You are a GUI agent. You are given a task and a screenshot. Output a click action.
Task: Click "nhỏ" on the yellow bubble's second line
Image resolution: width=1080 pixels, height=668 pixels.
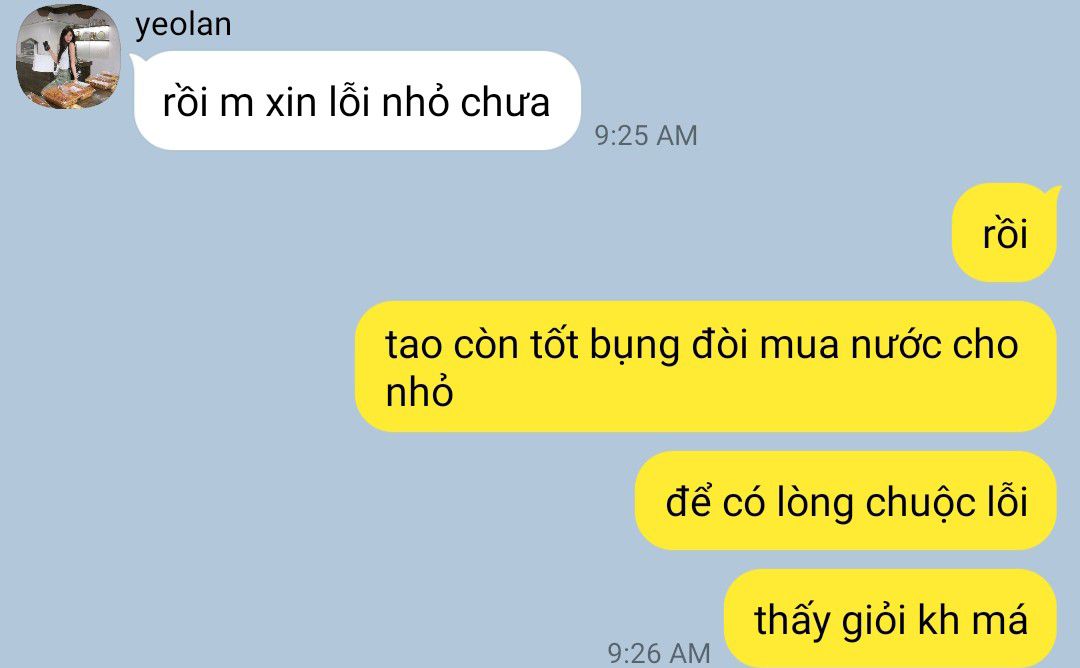[x=419, y=392]
